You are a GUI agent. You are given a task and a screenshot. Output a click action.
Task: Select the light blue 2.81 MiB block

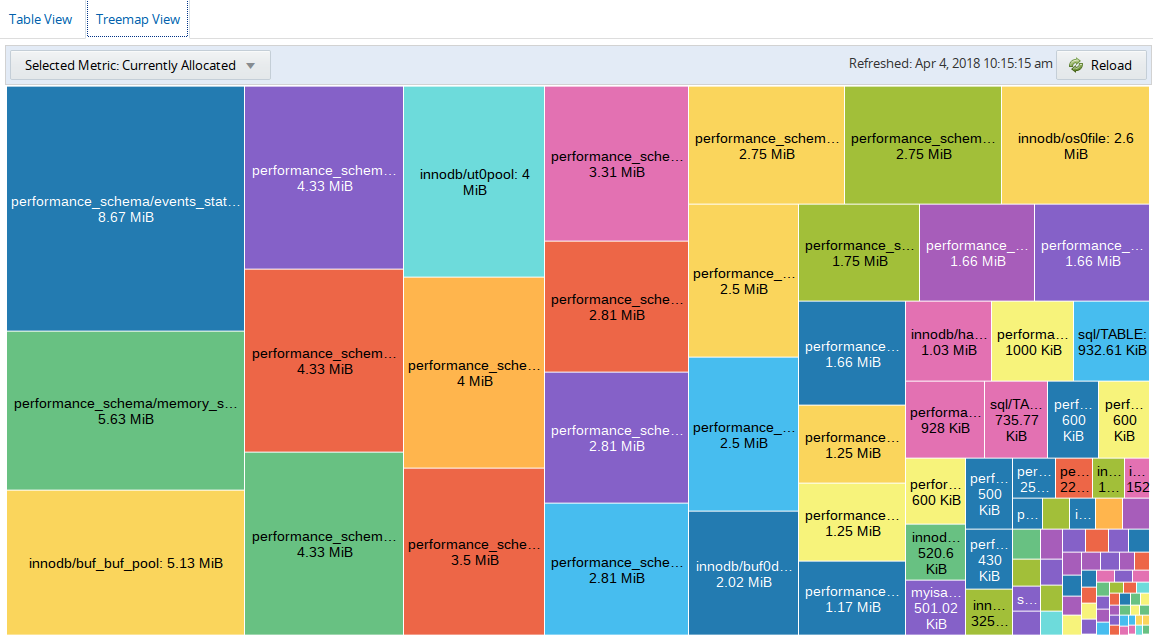(616, 569)
